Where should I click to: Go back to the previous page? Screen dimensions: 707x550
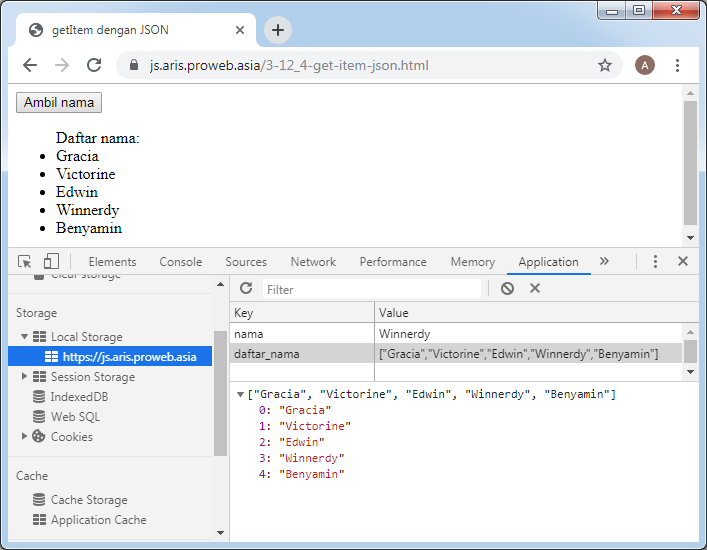click(30, 65)
